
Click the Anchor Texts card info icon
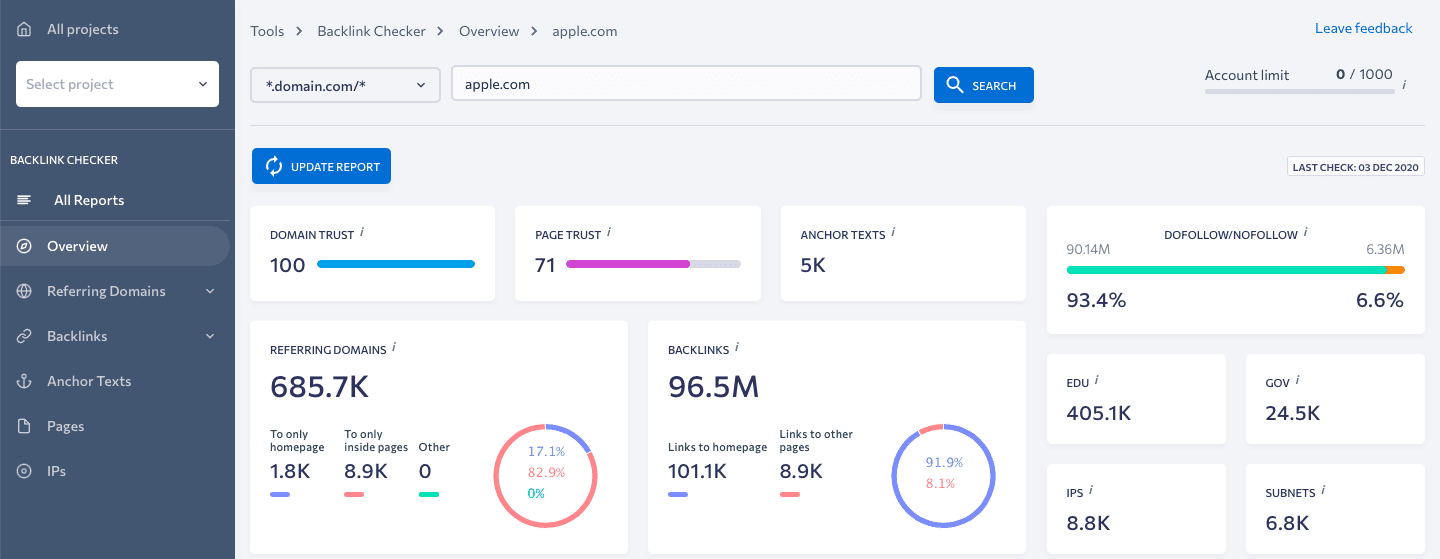click(893, 232)
